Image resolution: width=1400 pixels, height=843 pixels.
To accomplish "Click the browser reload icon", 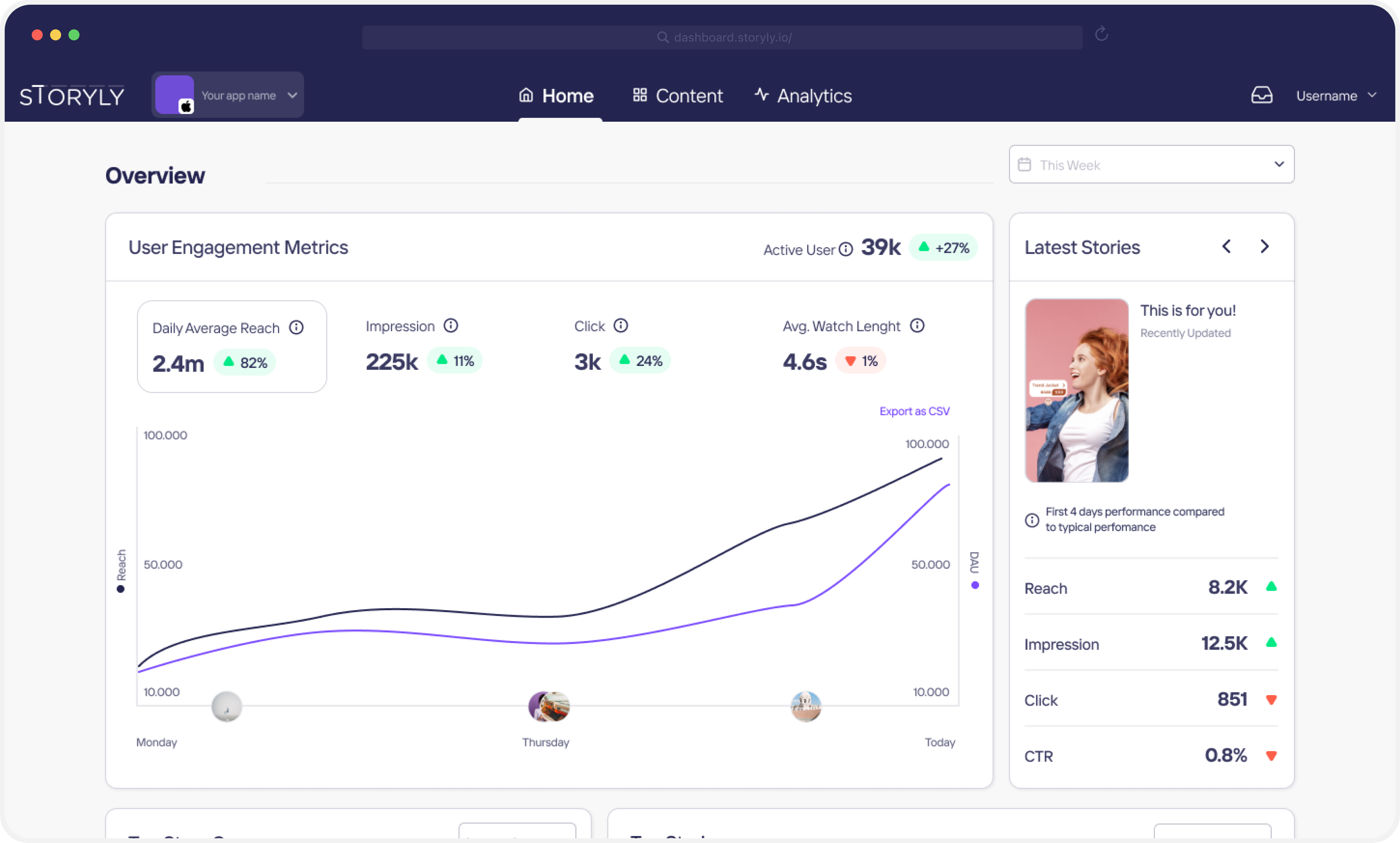I will pos(1101,35).
